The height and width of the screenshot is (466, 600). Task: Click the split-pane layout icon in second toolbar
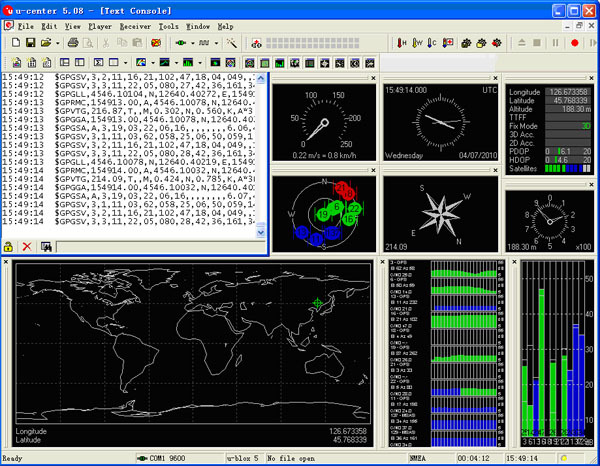coord(65,62)
